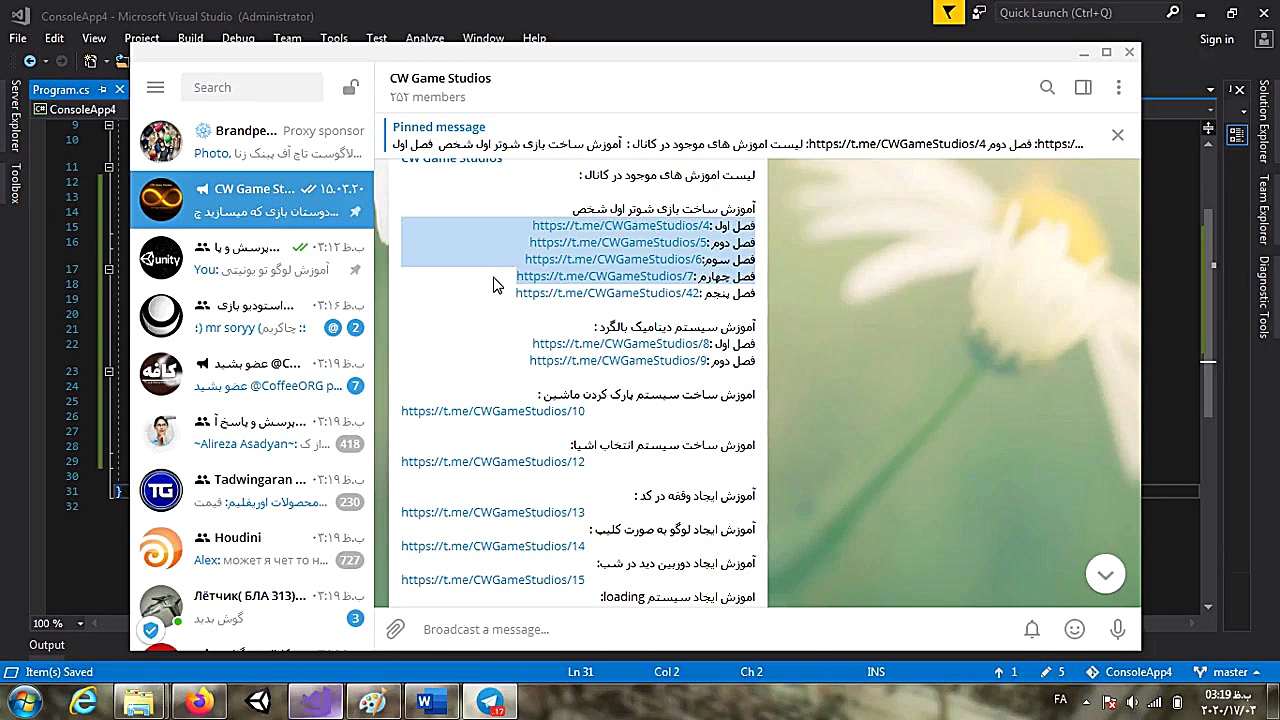Open the emoji picker
The width and height of the screenshot is (1280, 720).
coord(1075,629)
